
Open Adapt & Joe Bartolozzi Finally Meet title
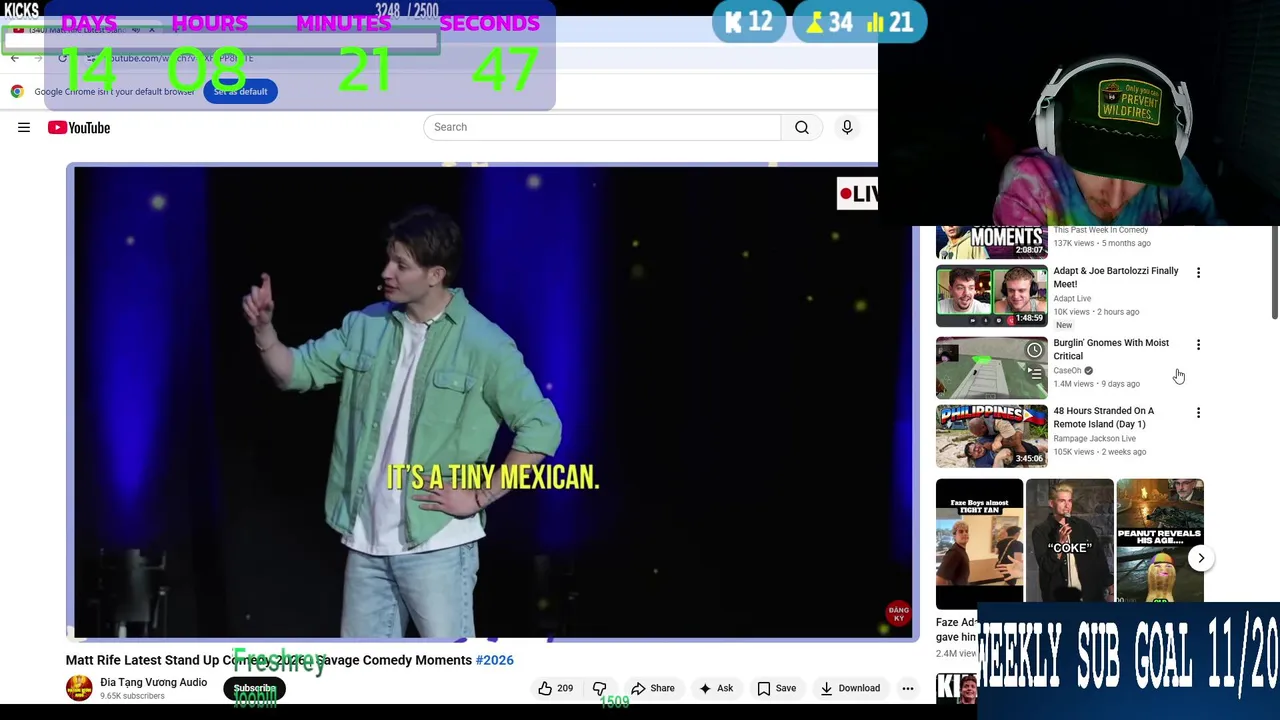1115,277
